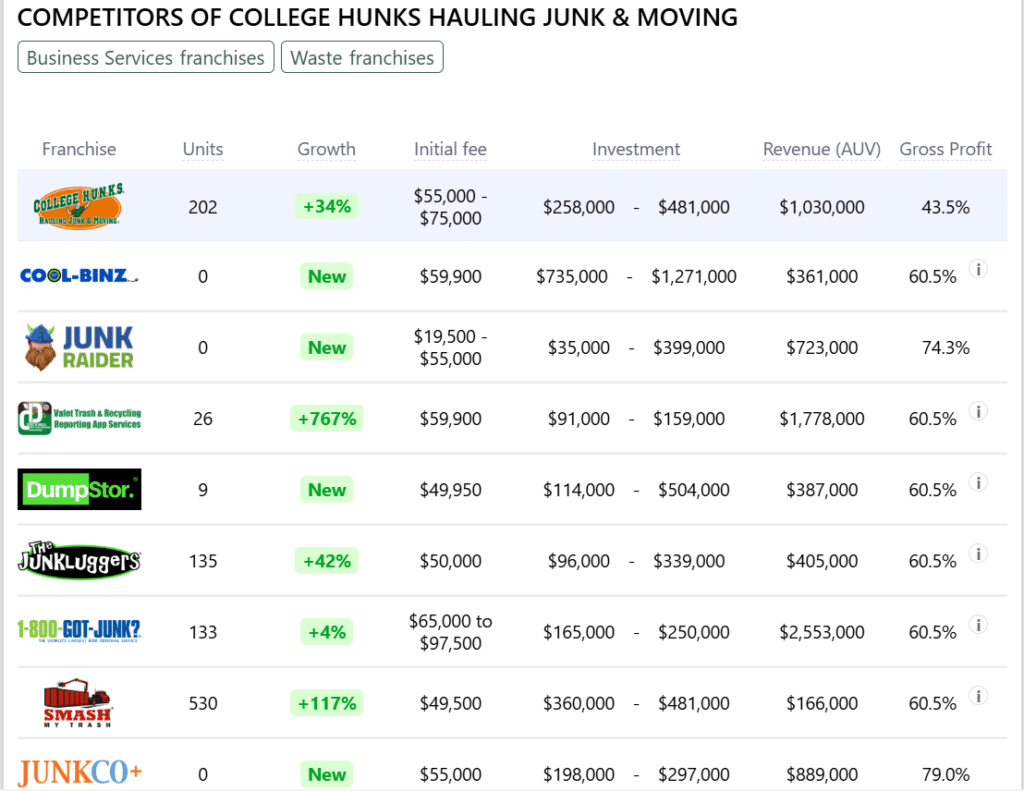Screen dimensions: 1024x791
Task: Click the 79.0% gross profit value
Action: 945,774
